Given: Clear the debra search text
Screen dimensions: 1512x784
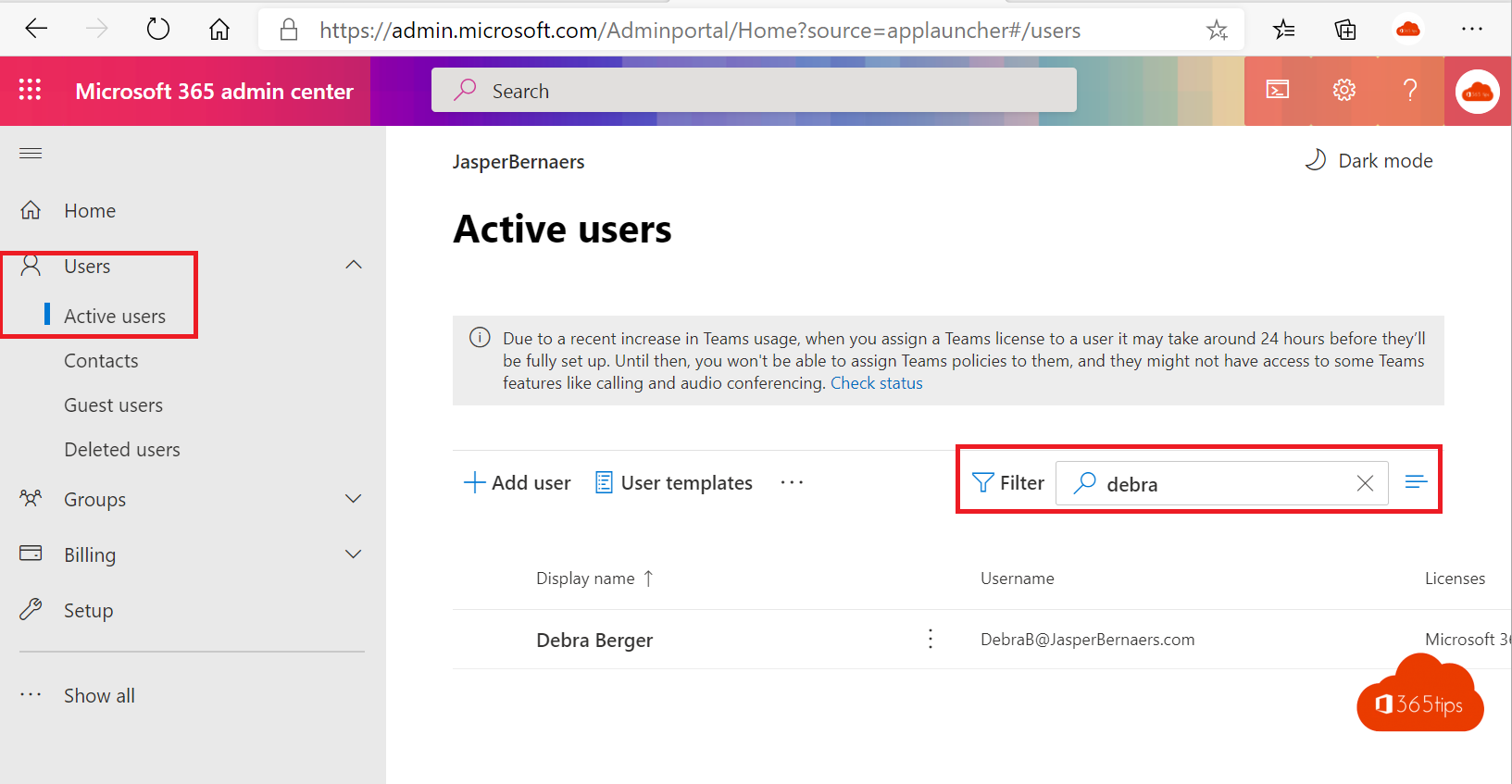Looking at the screenshot, I should (x=1365, y=483).
